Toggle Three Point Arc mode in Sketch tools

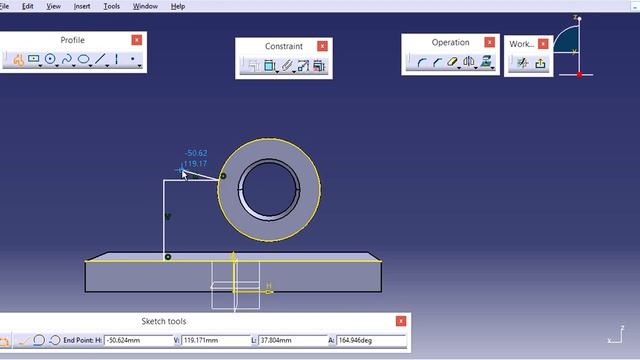(54, 340)
